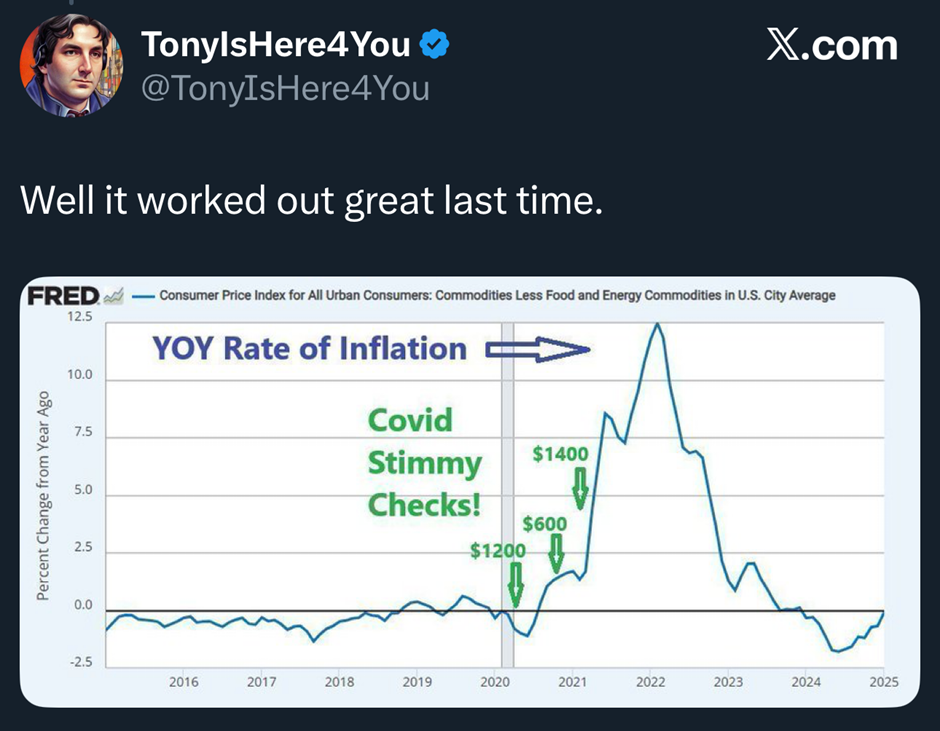Click the green arrow under $1200
The image size is (940, 731).
tap(515, 583)
